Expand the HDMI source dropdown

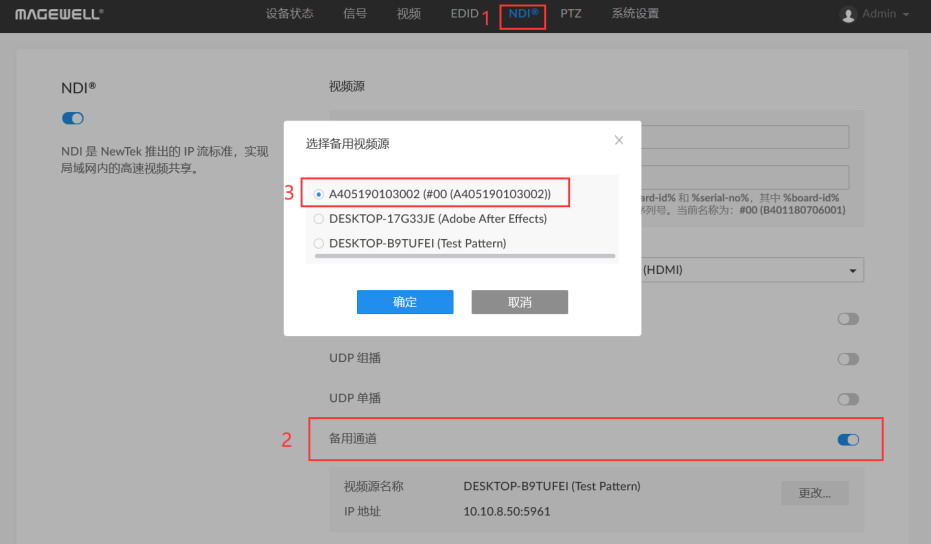[851, 270]
